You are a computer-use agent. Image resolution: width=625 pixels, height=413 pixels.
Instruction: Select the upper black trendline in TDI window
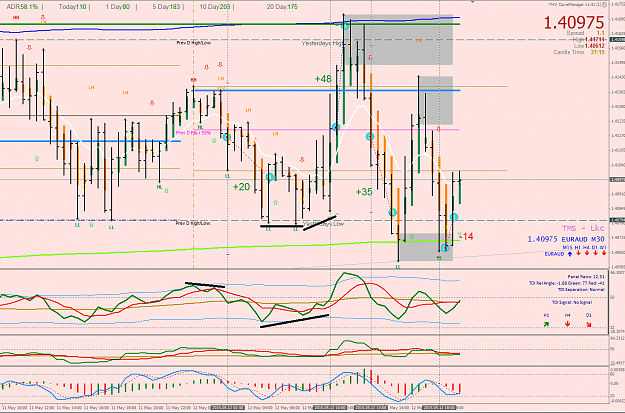point(205,285)
